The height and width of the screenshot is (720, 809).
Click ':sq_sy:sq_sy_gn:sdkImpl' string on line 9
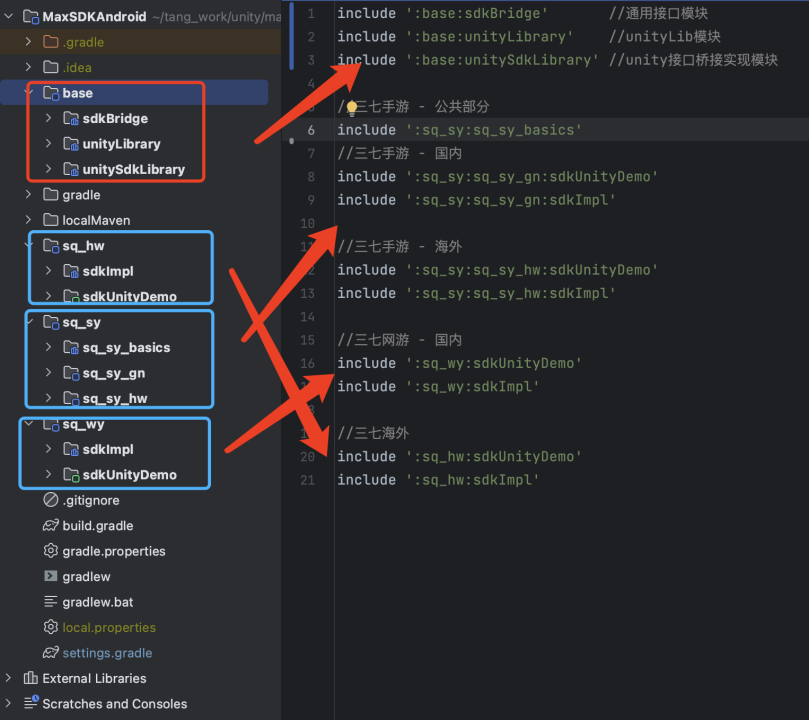[x=511, y=200]
